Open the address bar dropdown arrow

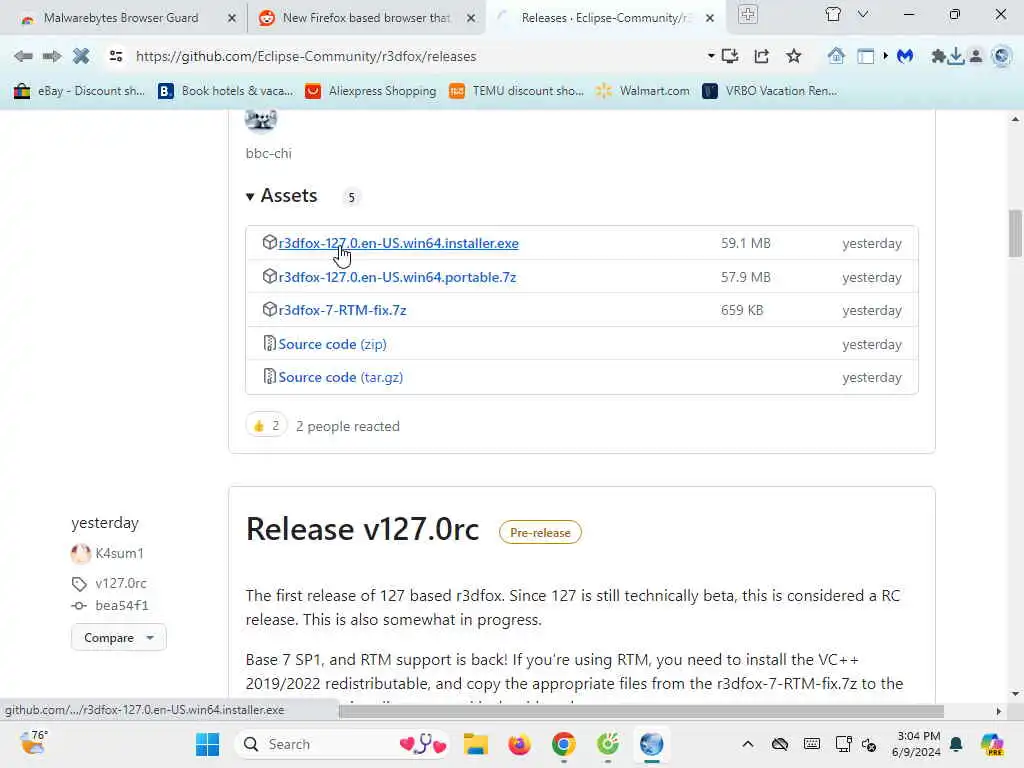pos(711,56)
